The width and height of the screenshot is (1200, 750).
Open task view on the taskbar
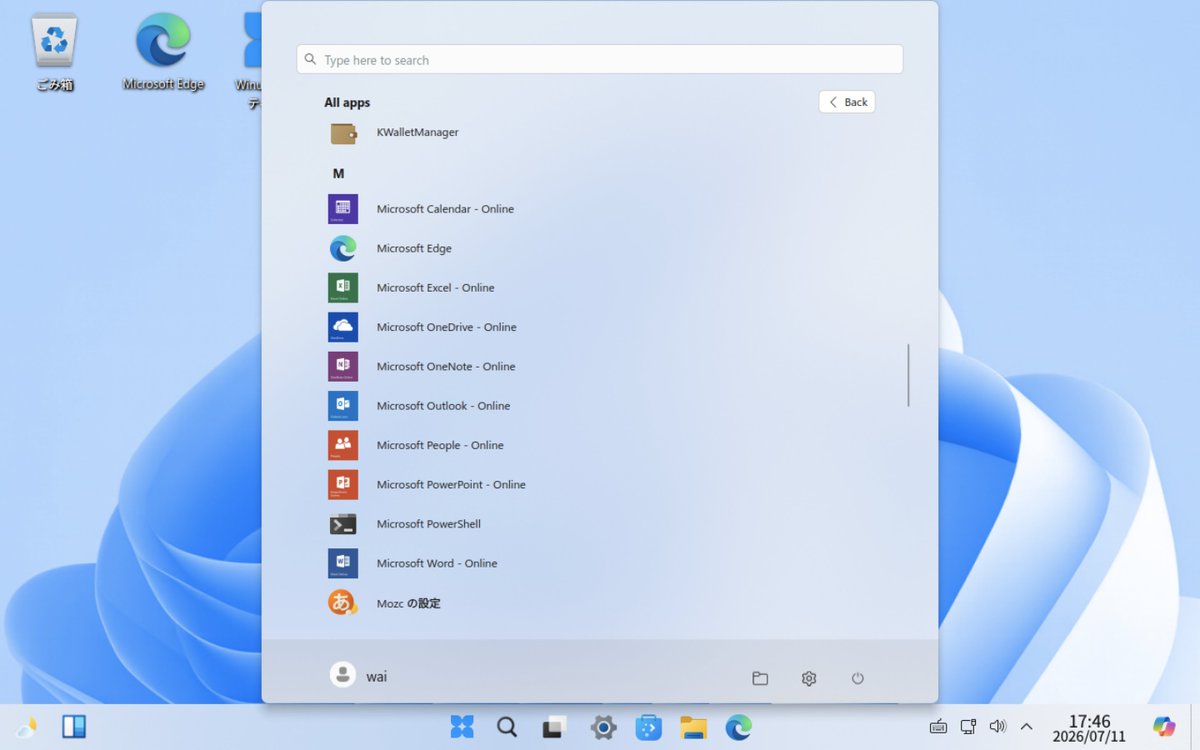pos(554,727)
